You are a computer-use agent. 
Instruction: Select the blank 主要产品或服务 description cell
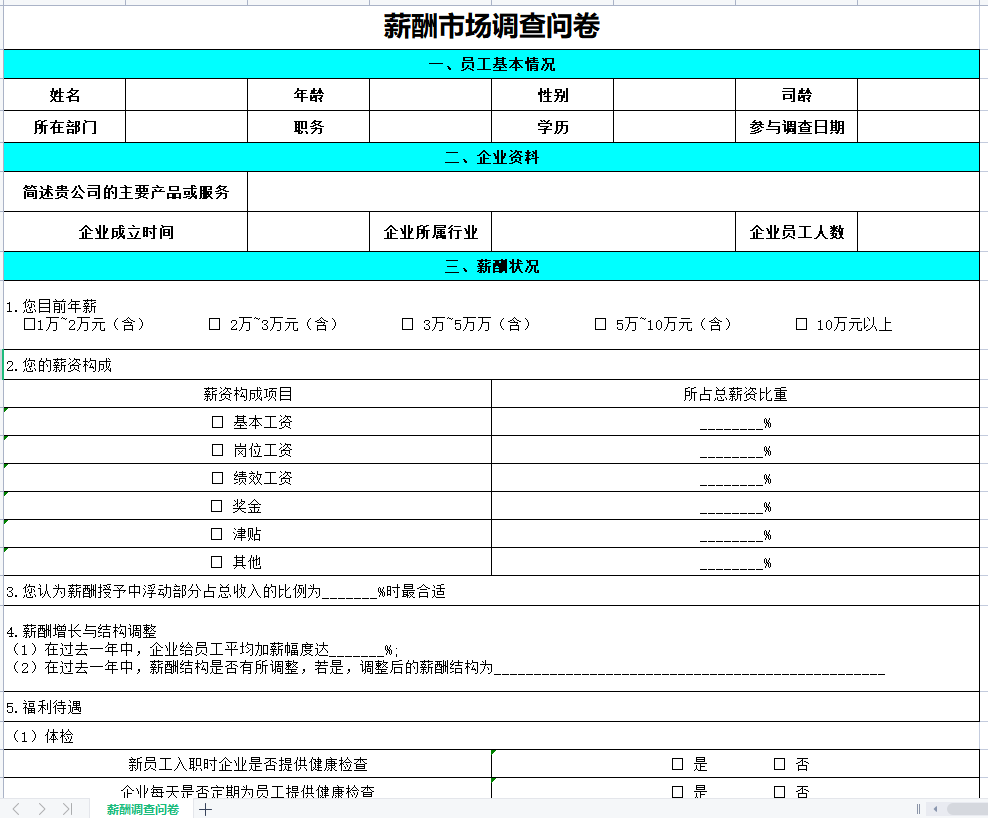point(613,192)
